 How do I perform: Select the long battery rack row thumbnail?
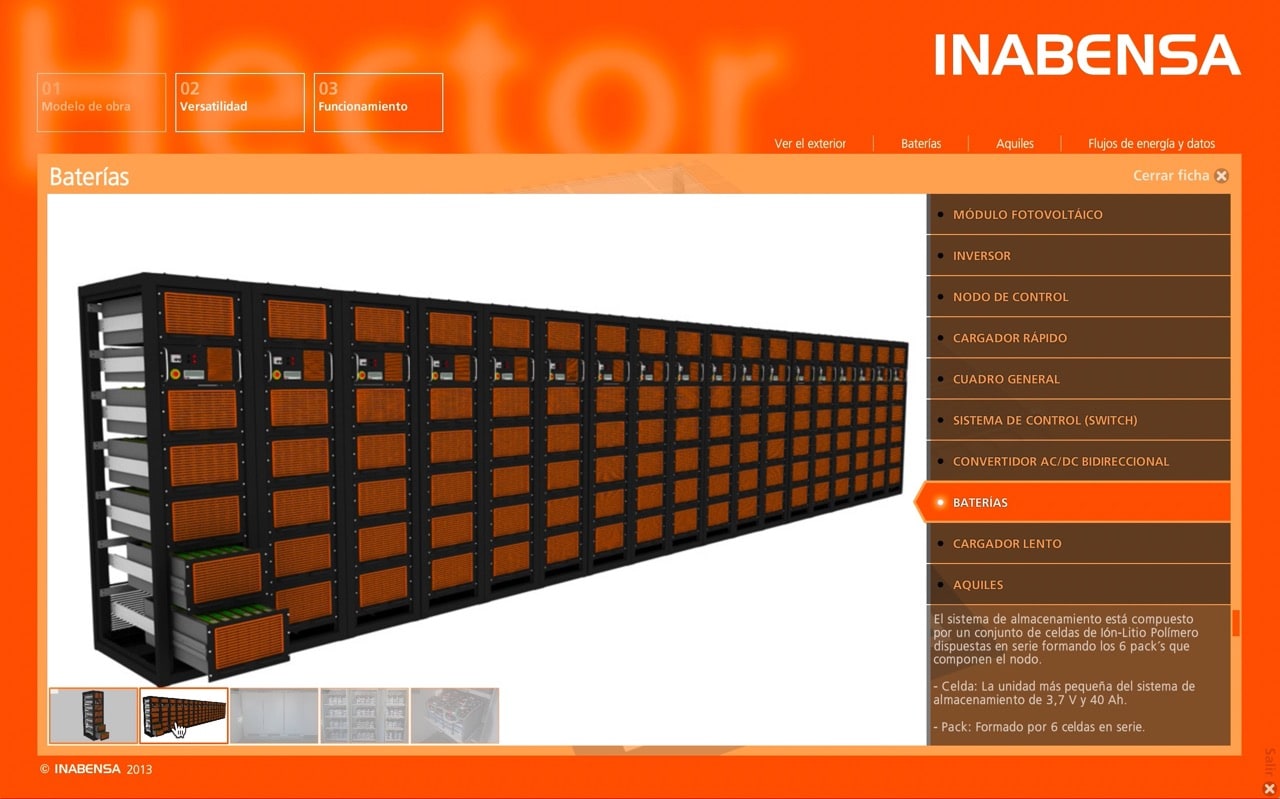tap(184, 715)
